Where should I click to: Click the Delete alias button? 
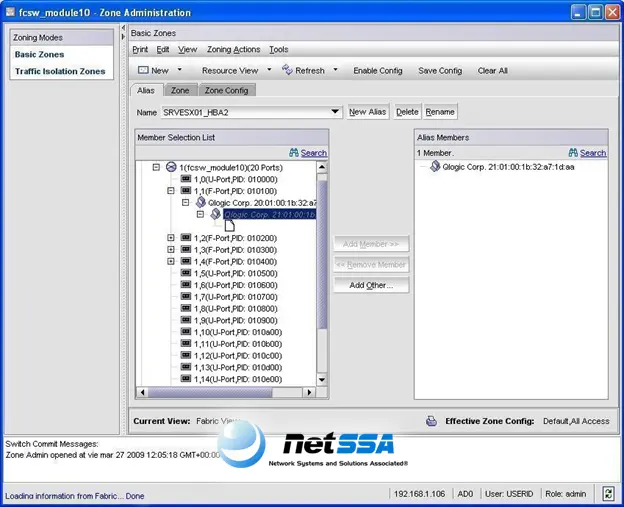click(x=407, y=112)
